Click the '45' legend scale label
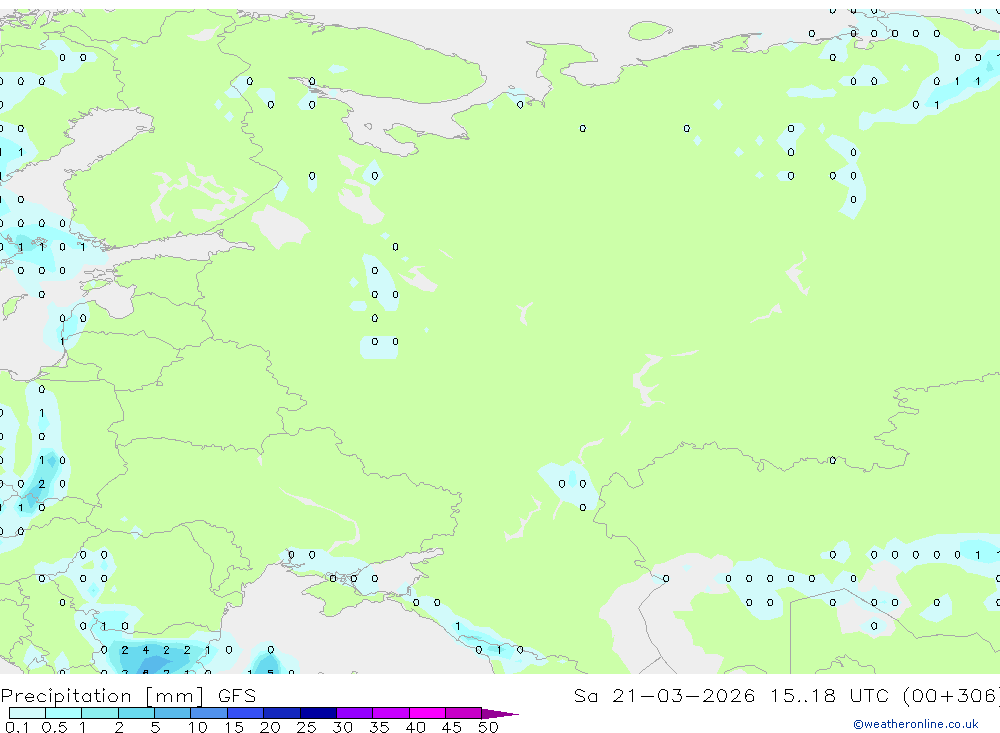Viewport: 1000px width, 733px height. [x=452, y=727]
